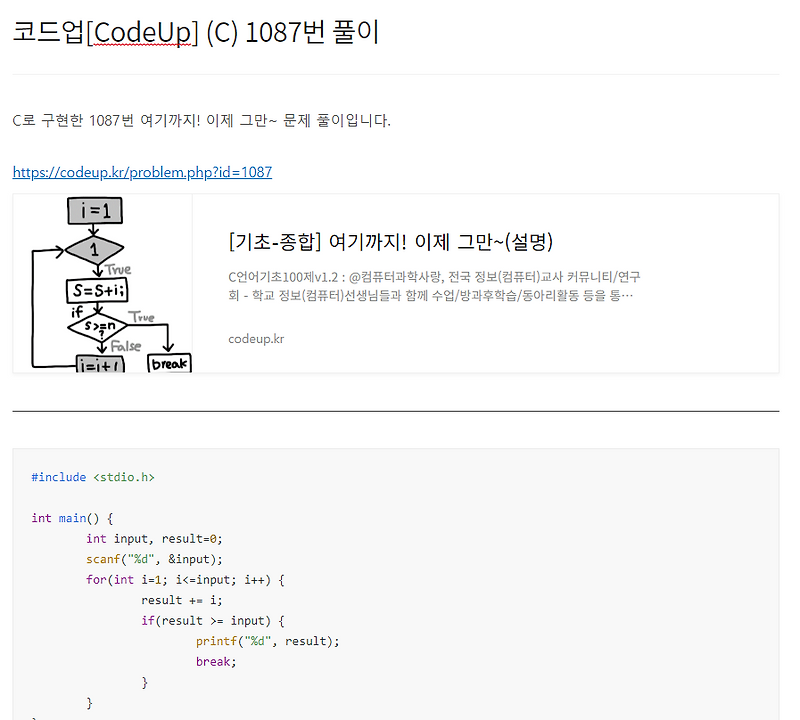Click the codeup.kr source label on the card
Viewport: 800px width, 720px height.
point(253,338)
